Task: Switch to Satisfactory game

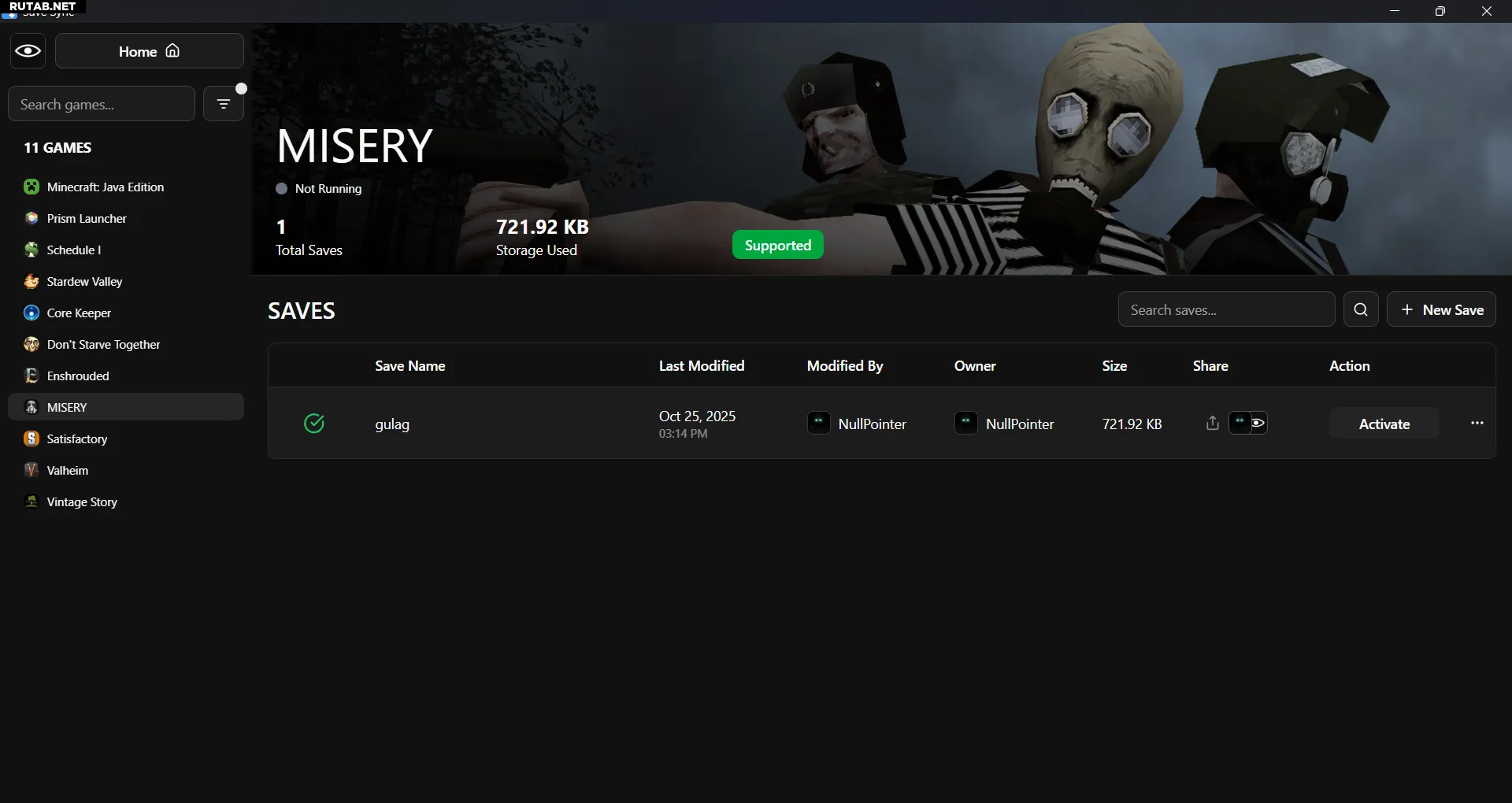Action: (x=77, y=439)
